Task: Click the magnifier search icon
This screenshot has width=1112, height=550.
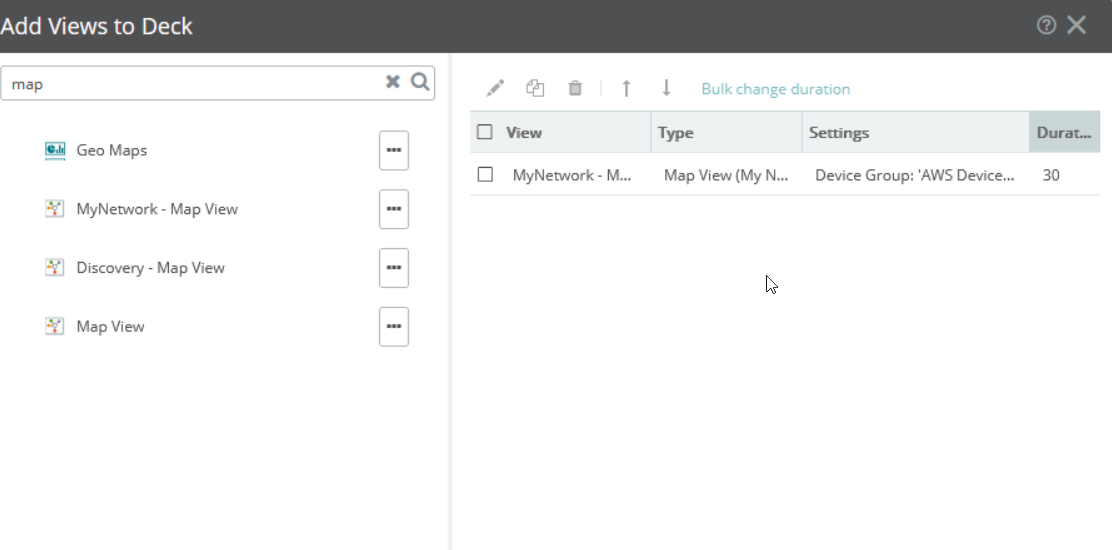Action: pos(421,82)
